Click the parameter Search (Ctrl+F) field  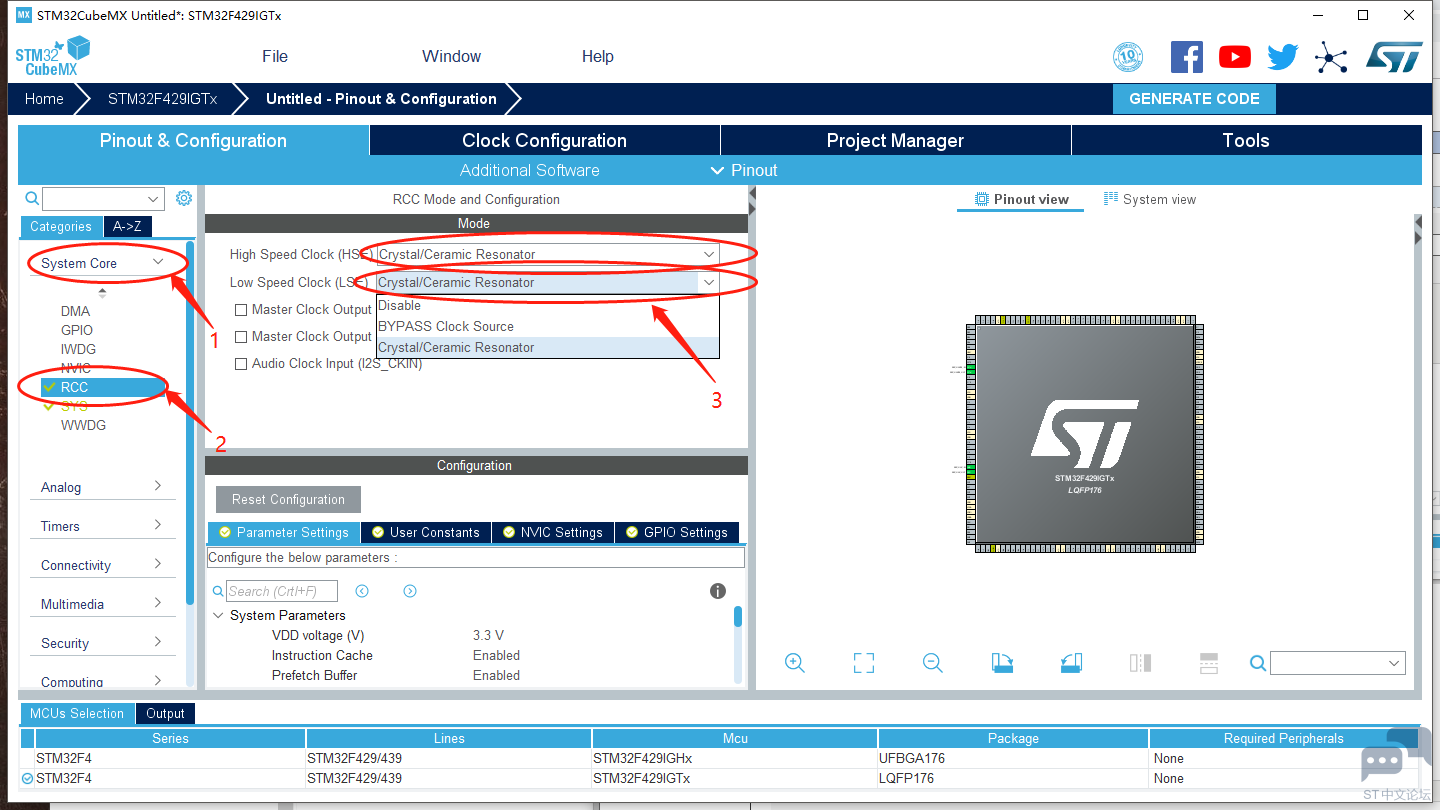coord(282,591)
